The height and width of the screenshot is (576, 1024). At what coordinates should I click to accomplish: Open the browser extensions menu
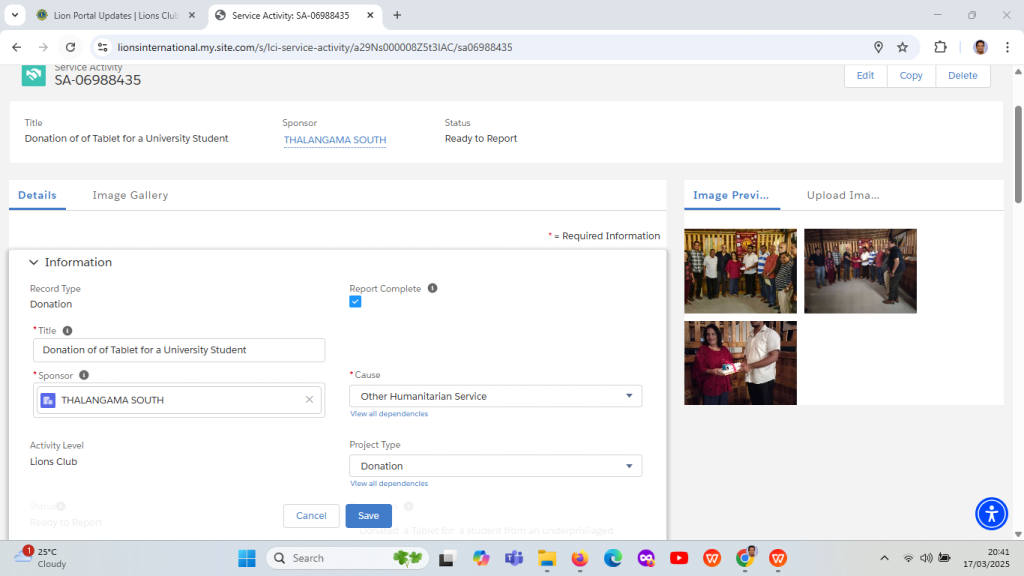coord(940,47)
